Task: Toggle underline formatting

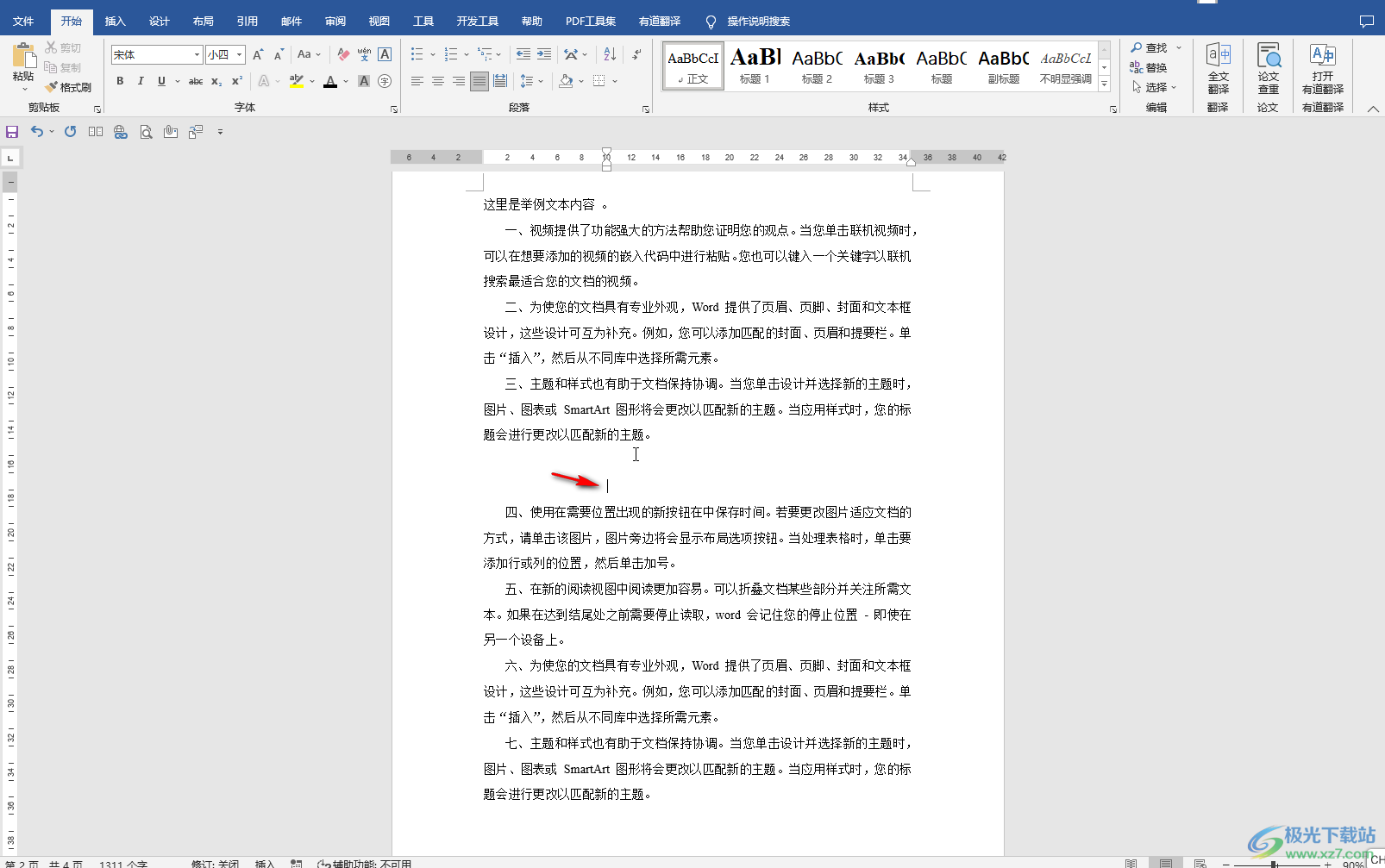Action: point(161,81)
